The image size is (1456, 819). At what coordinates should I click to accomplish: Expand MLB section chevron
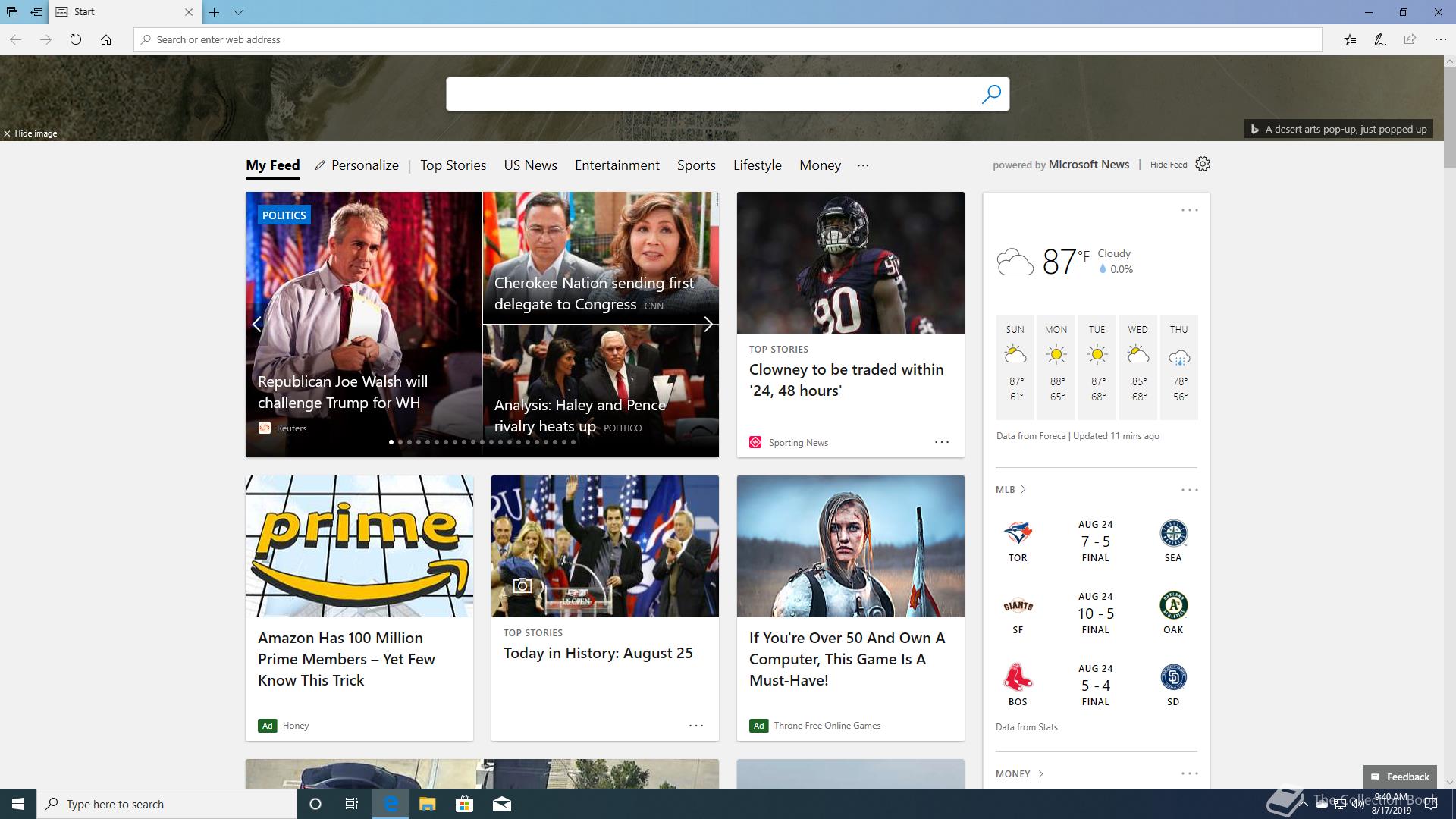(1024, 490)
